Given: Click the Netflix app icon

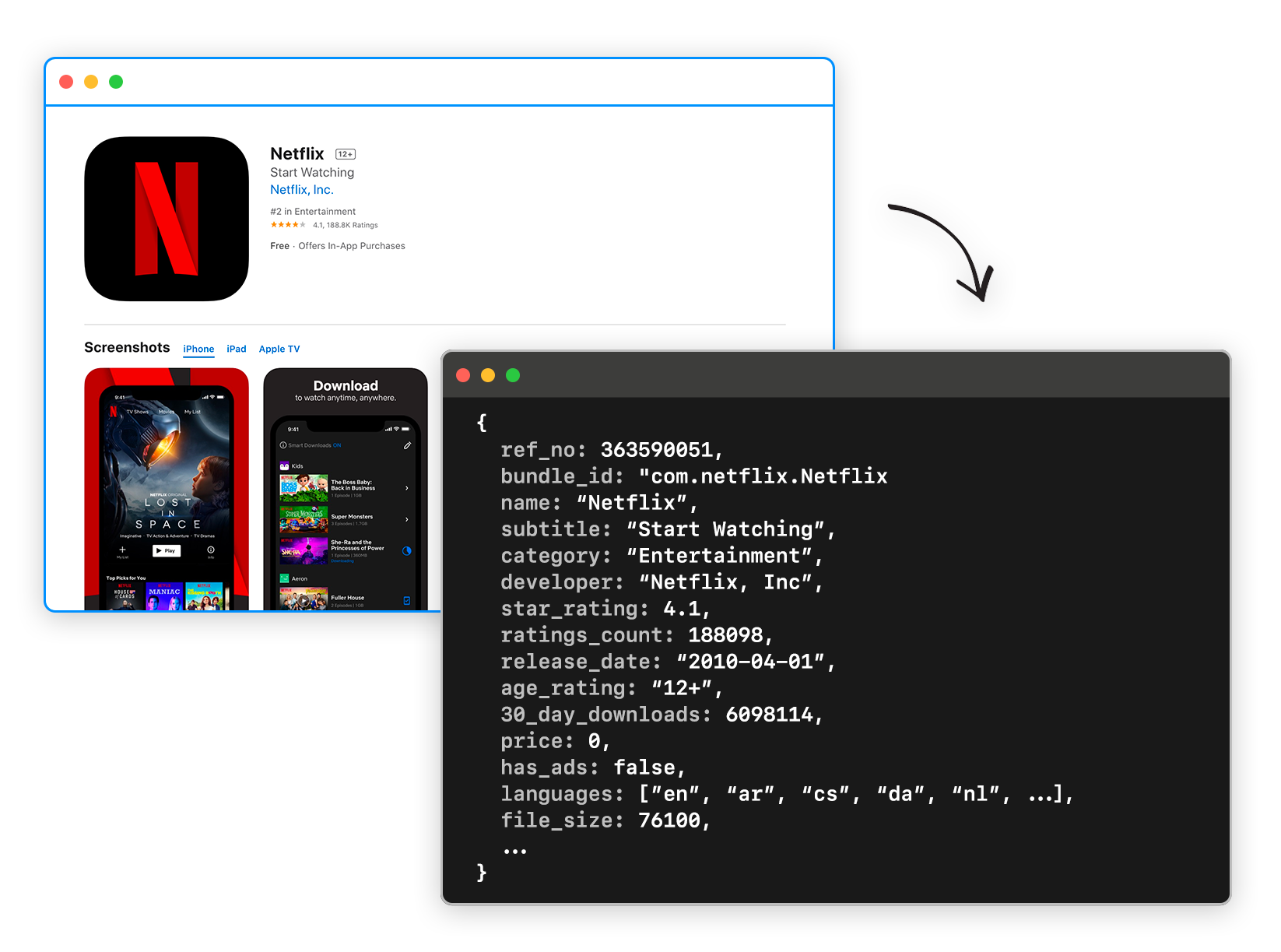Looking at the screenshot, I should [166, 218].
